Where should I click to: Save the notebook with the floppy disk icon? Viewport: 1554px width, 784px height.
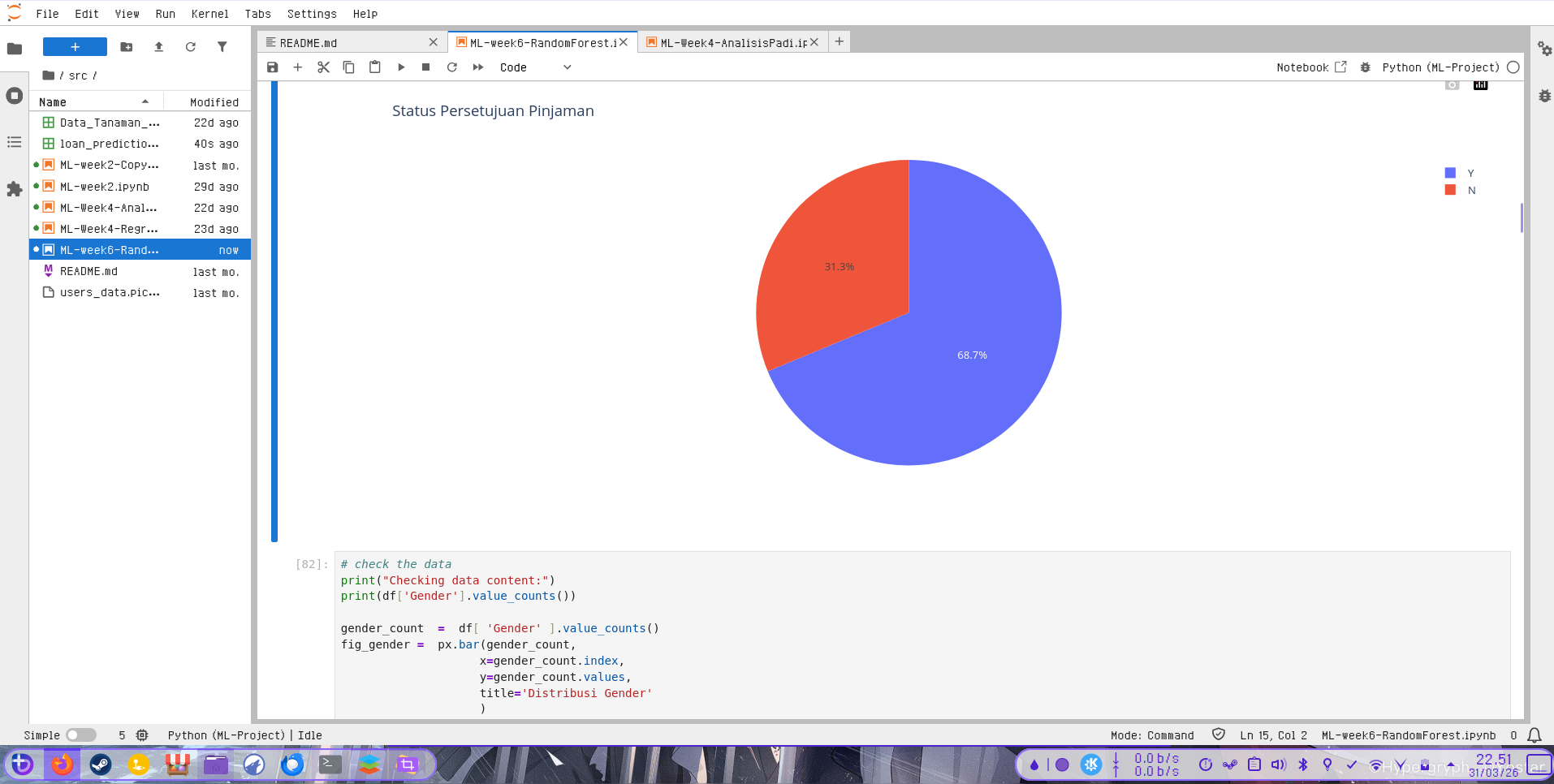pos(273,67)
